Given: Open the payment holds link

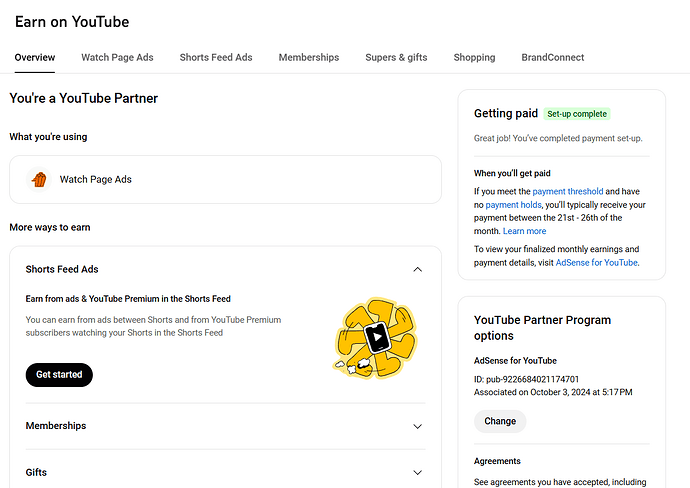Looking at the screenshot, I should tap(513, 205).
